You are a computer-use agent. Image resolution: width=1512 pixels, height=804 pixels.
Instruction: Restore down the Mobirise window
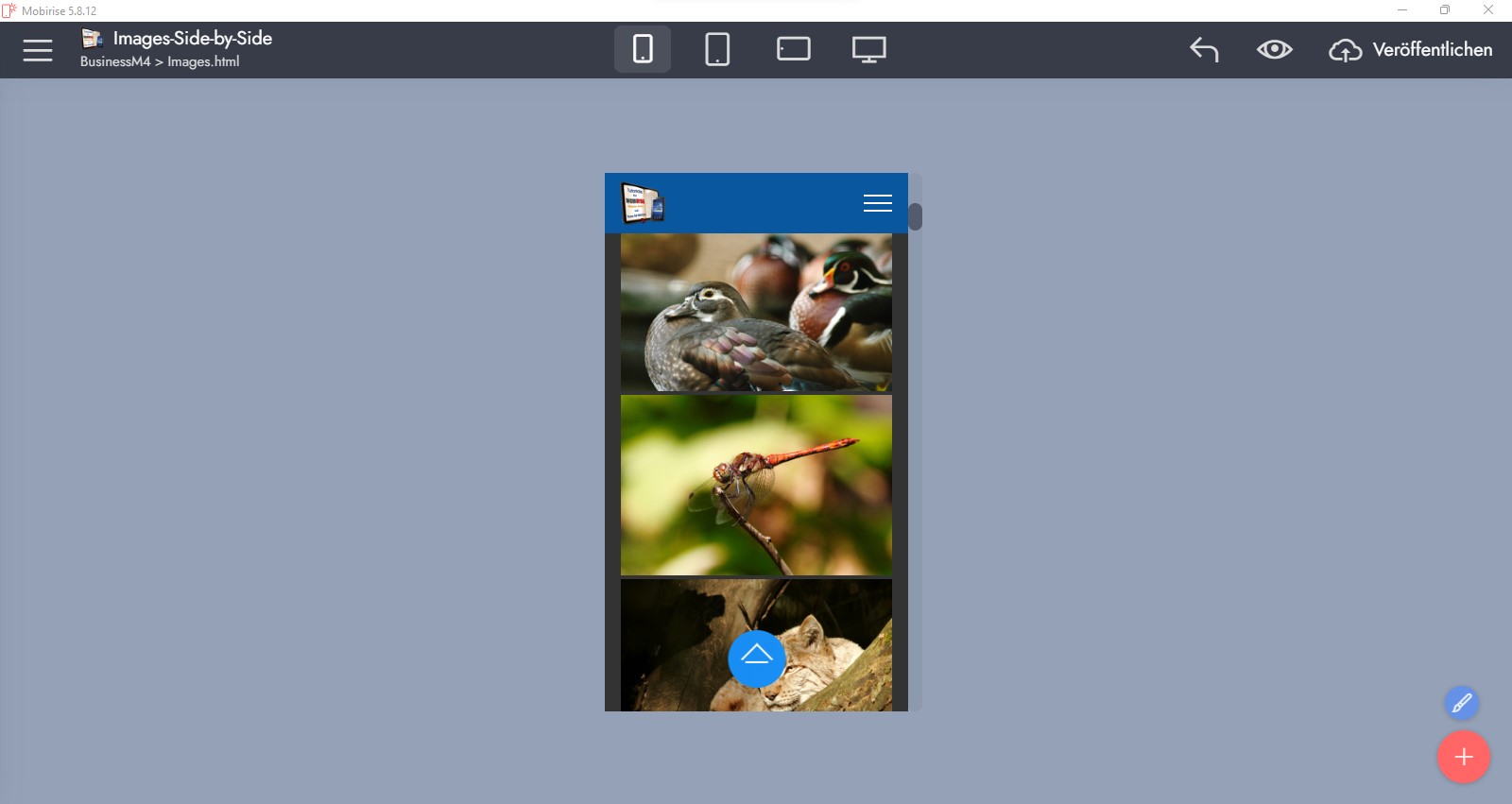[1445, 10]
